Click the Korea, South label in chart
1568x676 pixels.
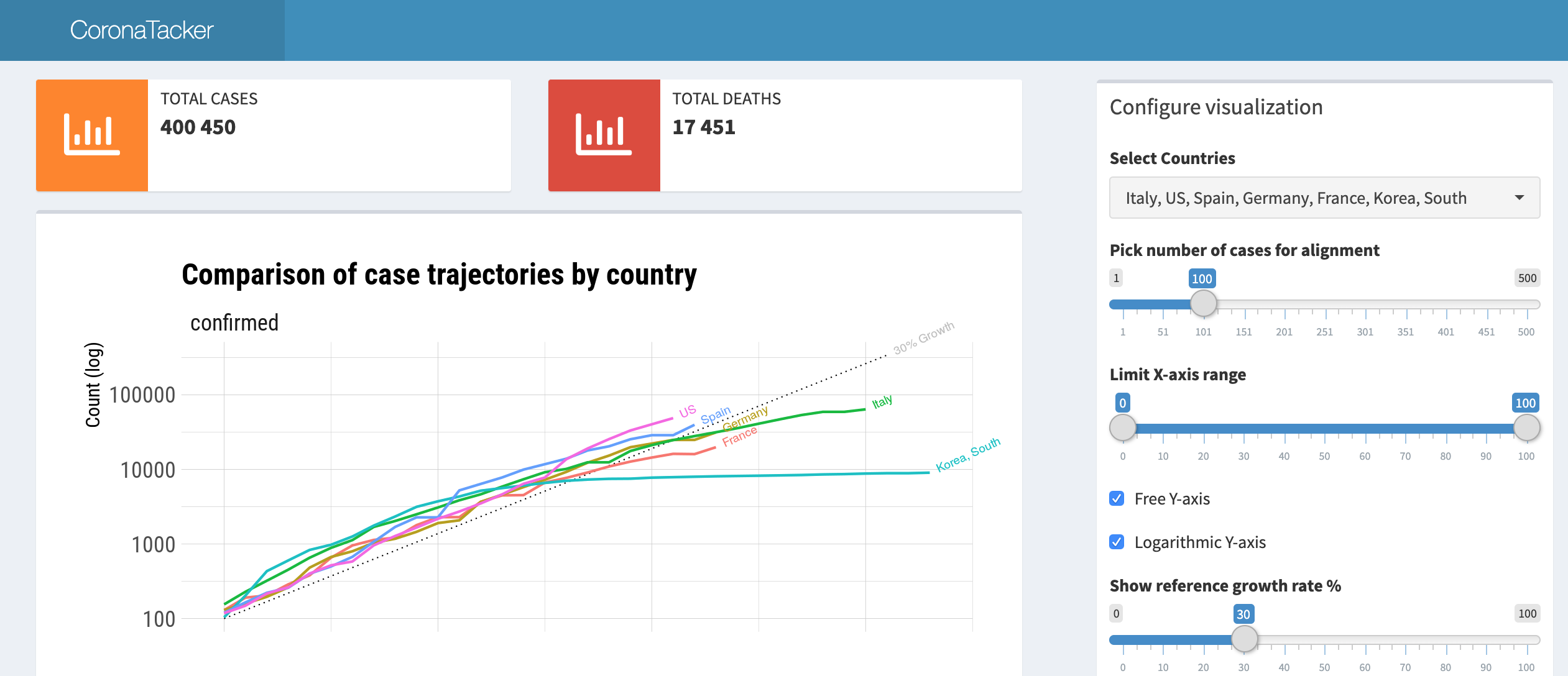point(967,455)
